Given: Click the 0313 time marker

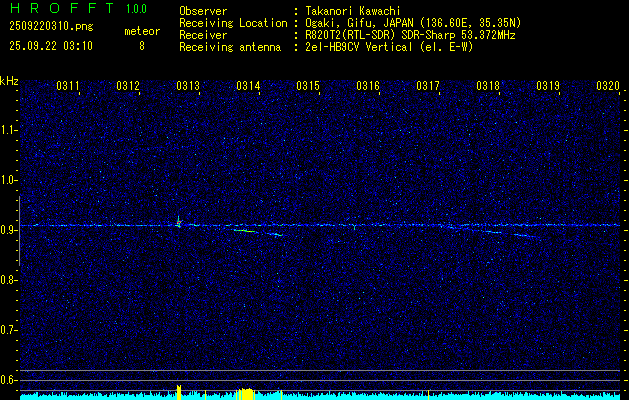Looking at the screenshot, I should (x=188, y=85).
